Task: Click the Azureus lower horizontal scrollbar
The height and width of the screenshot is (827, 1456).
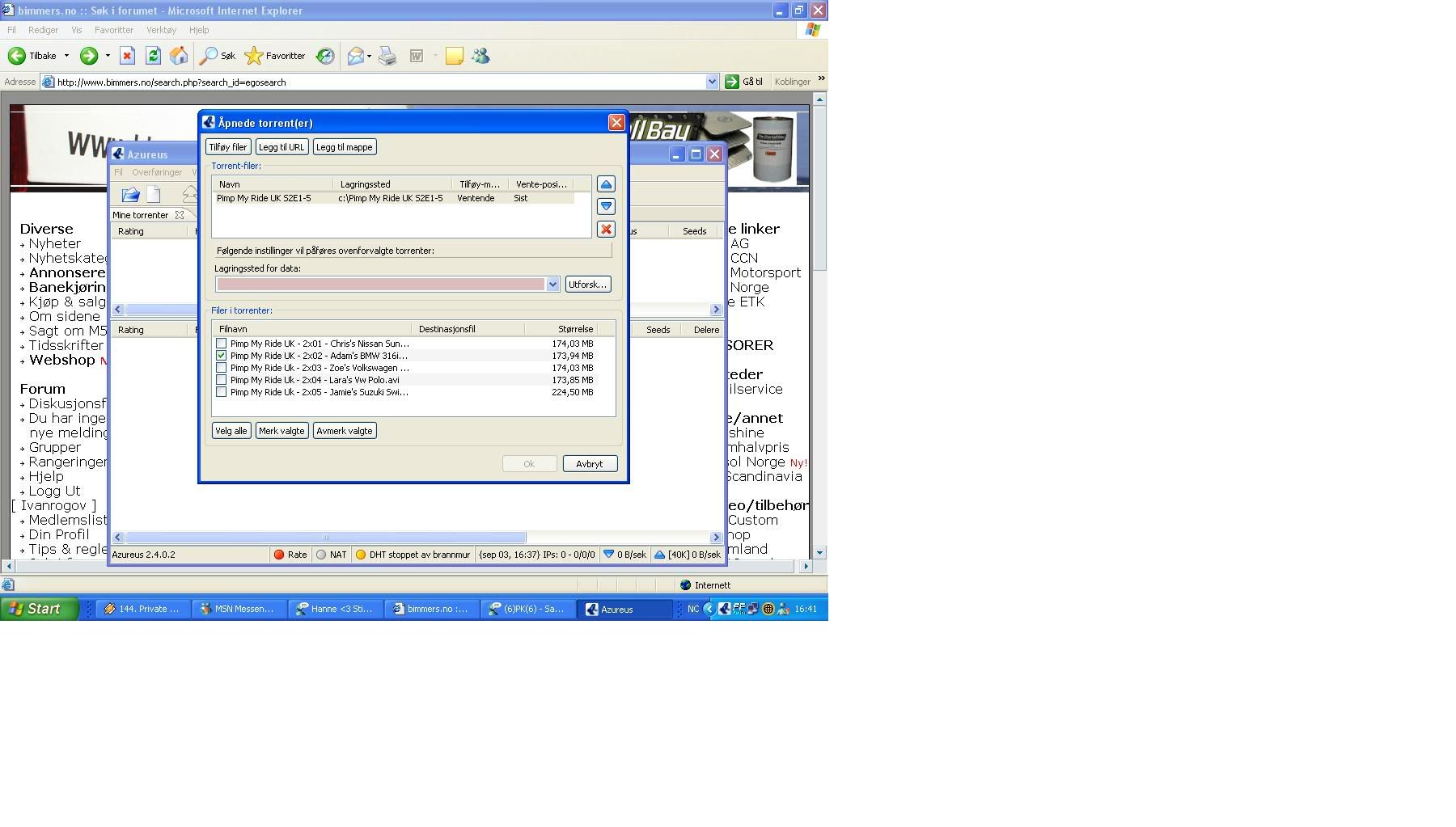Action: [326, 538]
